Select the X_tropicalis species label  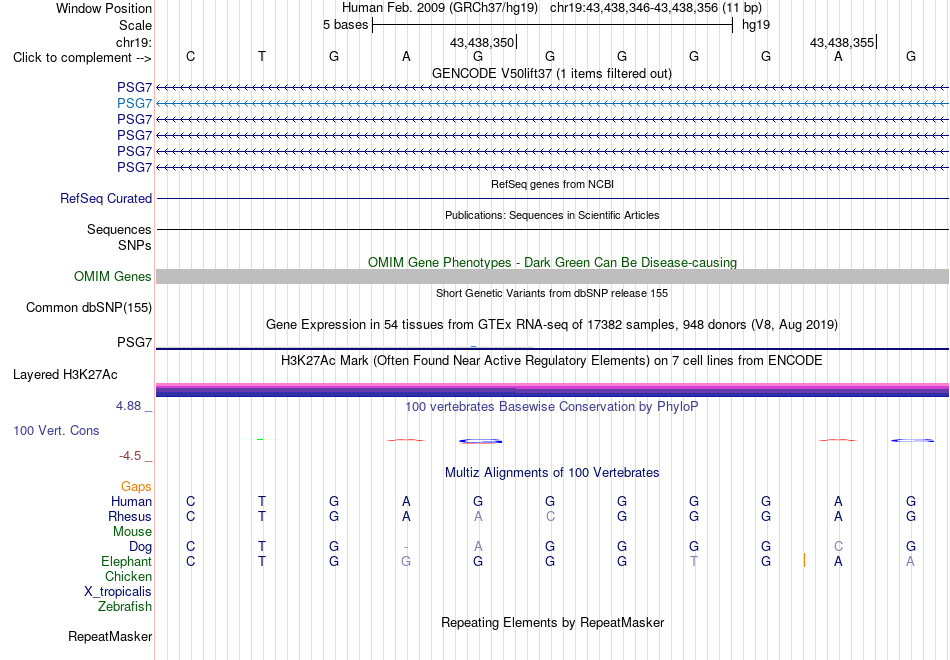coord(118,592)
